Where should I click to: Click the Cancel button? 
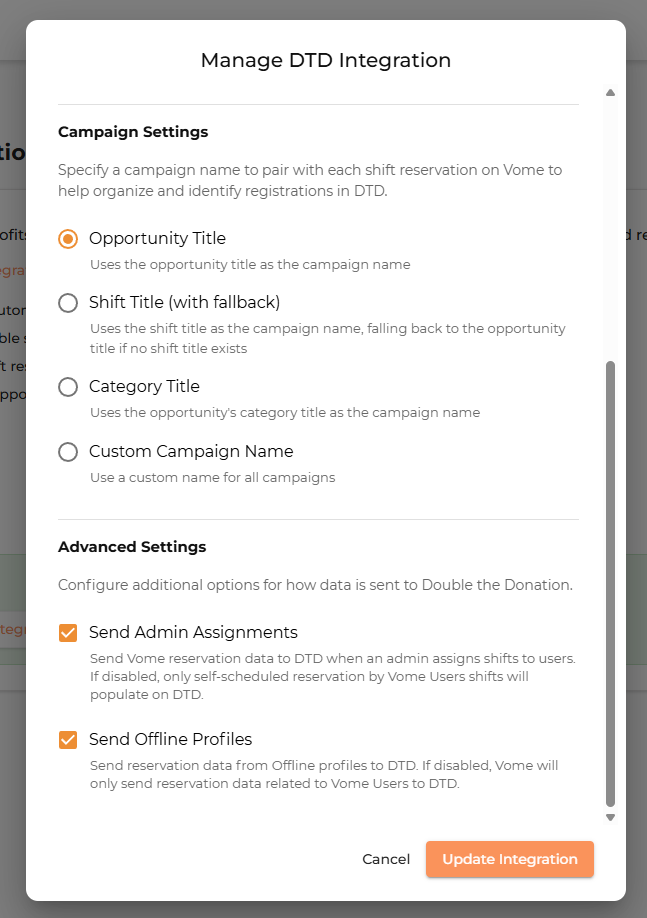click(x=386, y=859)
